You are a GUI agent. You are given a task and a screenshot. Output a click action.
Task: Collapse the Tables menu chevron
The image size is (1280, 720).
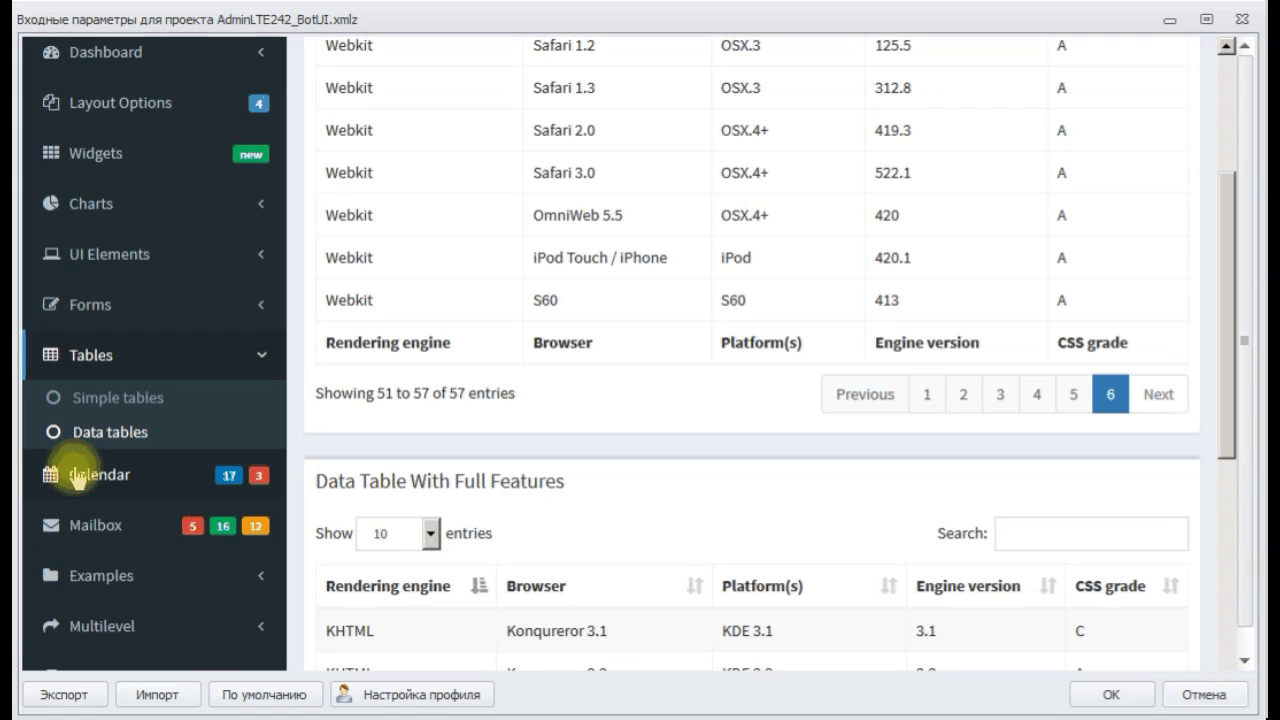[x=262, y=355]
